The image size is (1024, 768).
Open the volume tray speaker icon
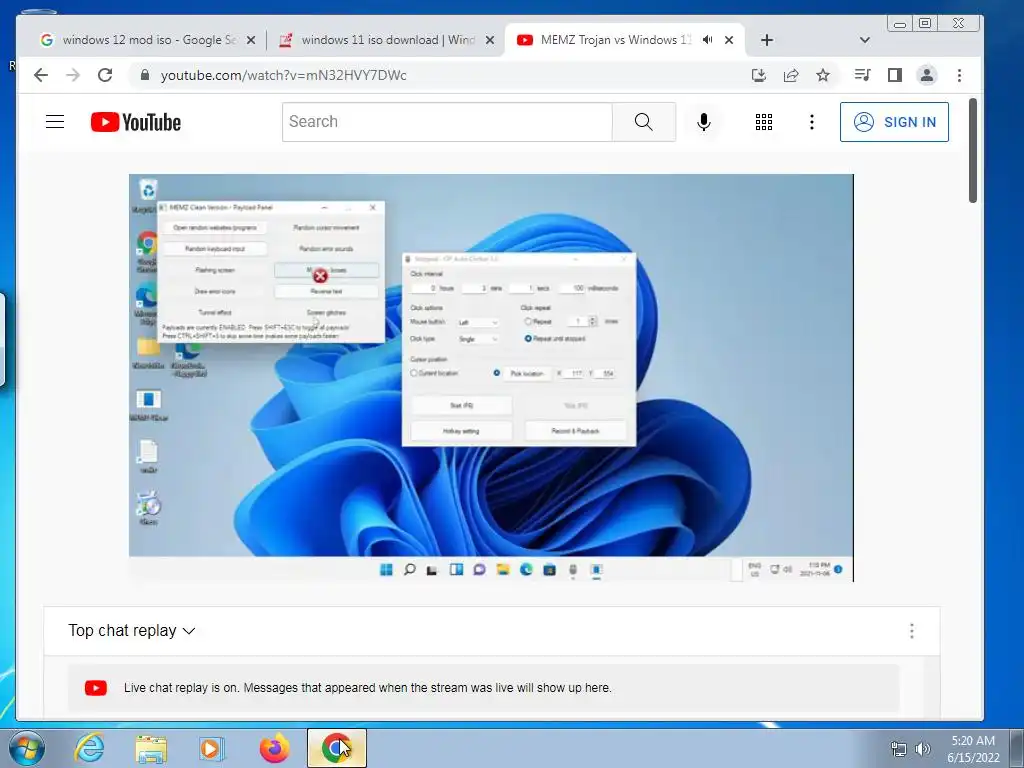[x=923, y=748]
